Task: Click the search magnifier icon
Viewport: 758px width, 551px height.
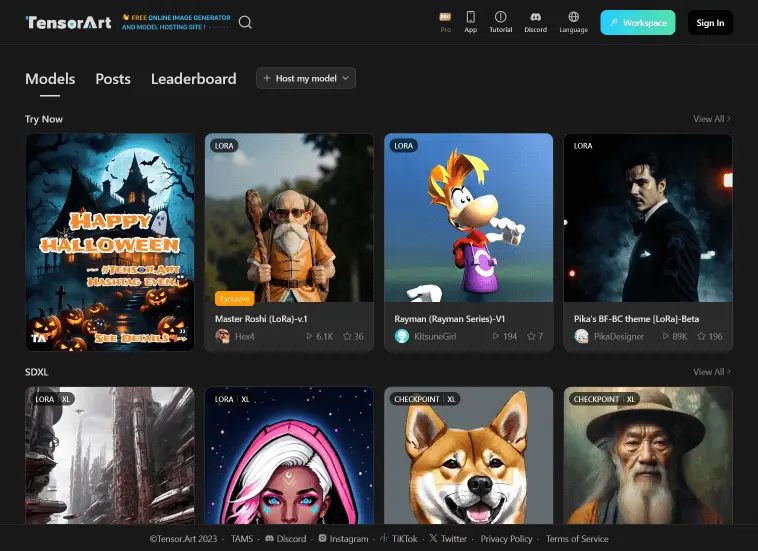Action: tap(245, 22)
